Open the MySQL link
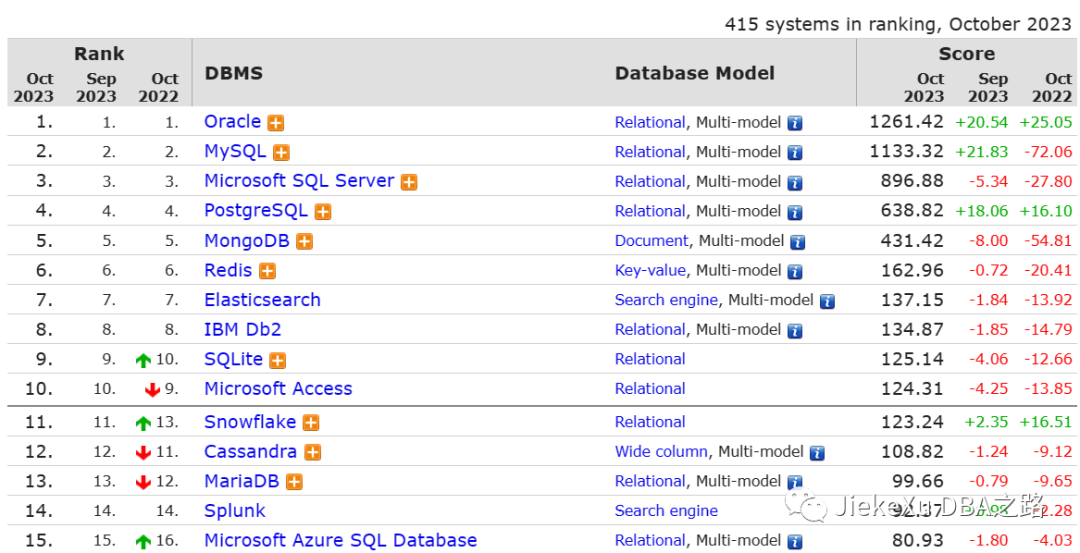Screen dimensions: 1080x553 pos(235,152)
